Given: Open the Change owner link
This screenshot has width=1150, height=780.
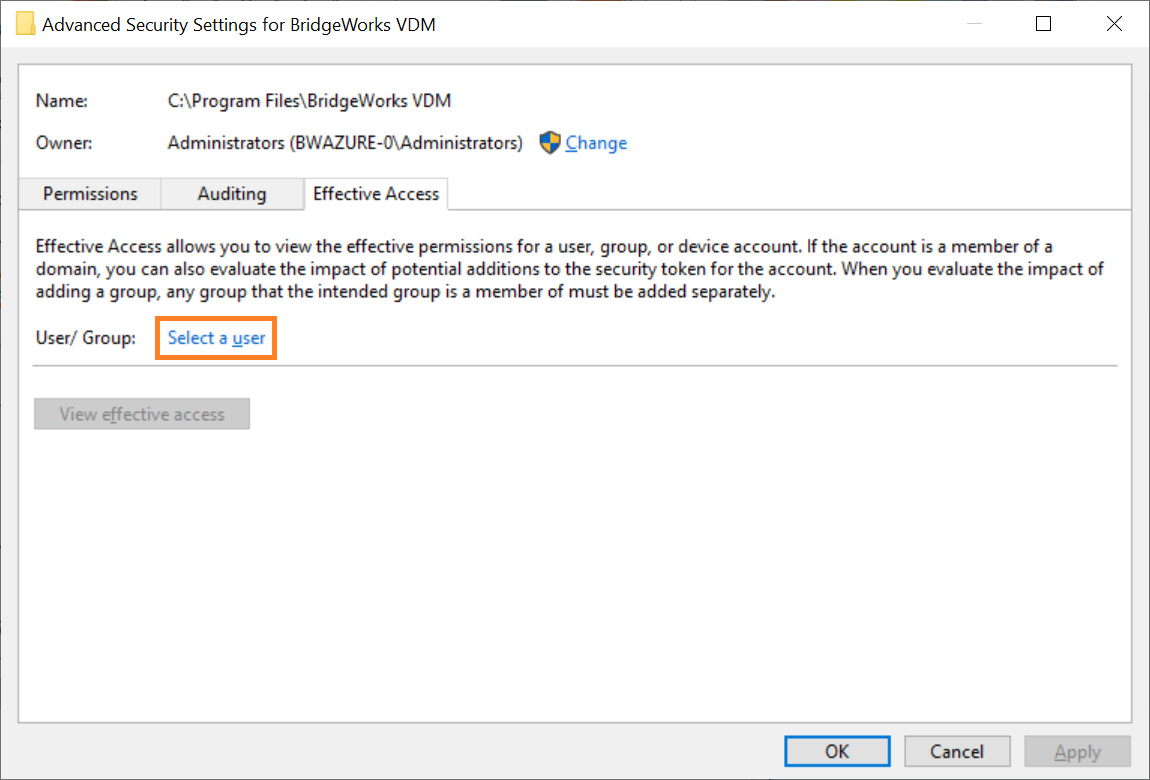Looking at the screenshot, I should [x=596, y=143].
